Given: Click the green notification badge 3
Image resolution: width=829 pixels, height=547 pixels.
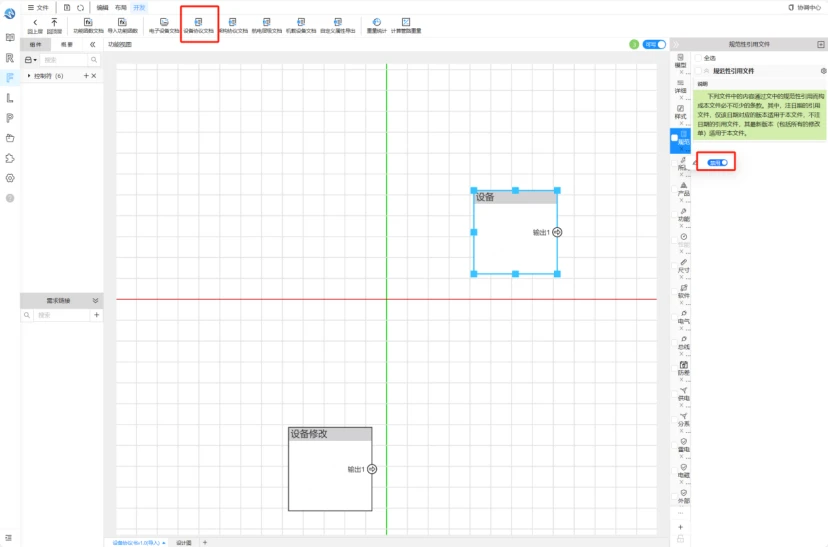Looking at the screenshot, I should [634, 44].
